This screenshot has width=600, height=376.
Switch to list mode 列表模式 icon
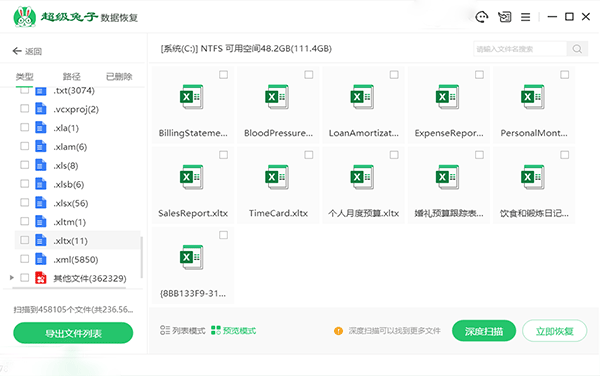(x=165, y=330)
